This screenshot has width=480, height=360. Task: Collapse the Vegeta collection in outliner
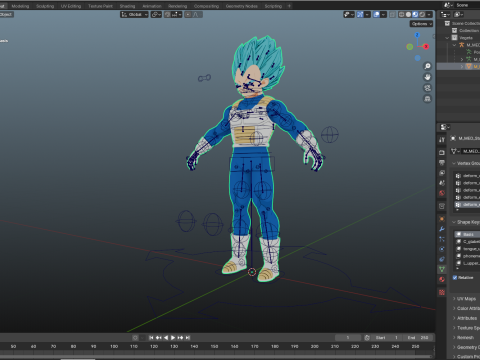tap(447, 38)
